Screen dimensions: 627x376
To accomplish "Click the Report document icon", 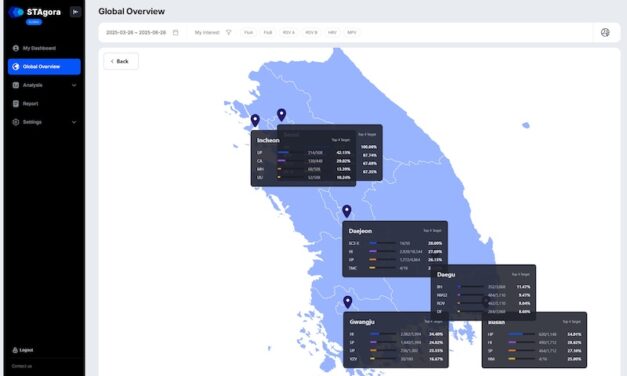I will coord(16,104).
